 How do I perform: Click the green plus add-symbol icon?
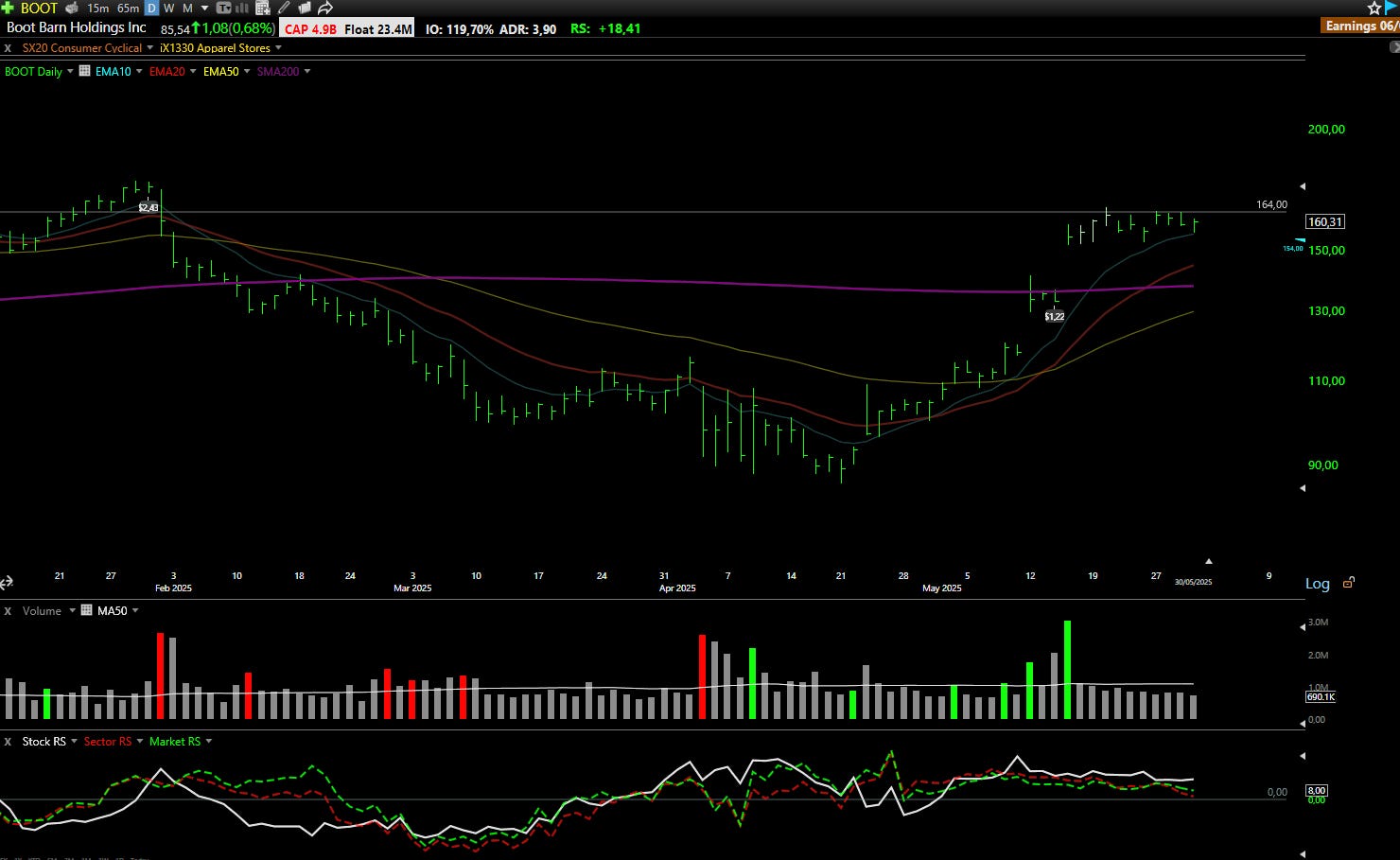[x=8, y=8]
